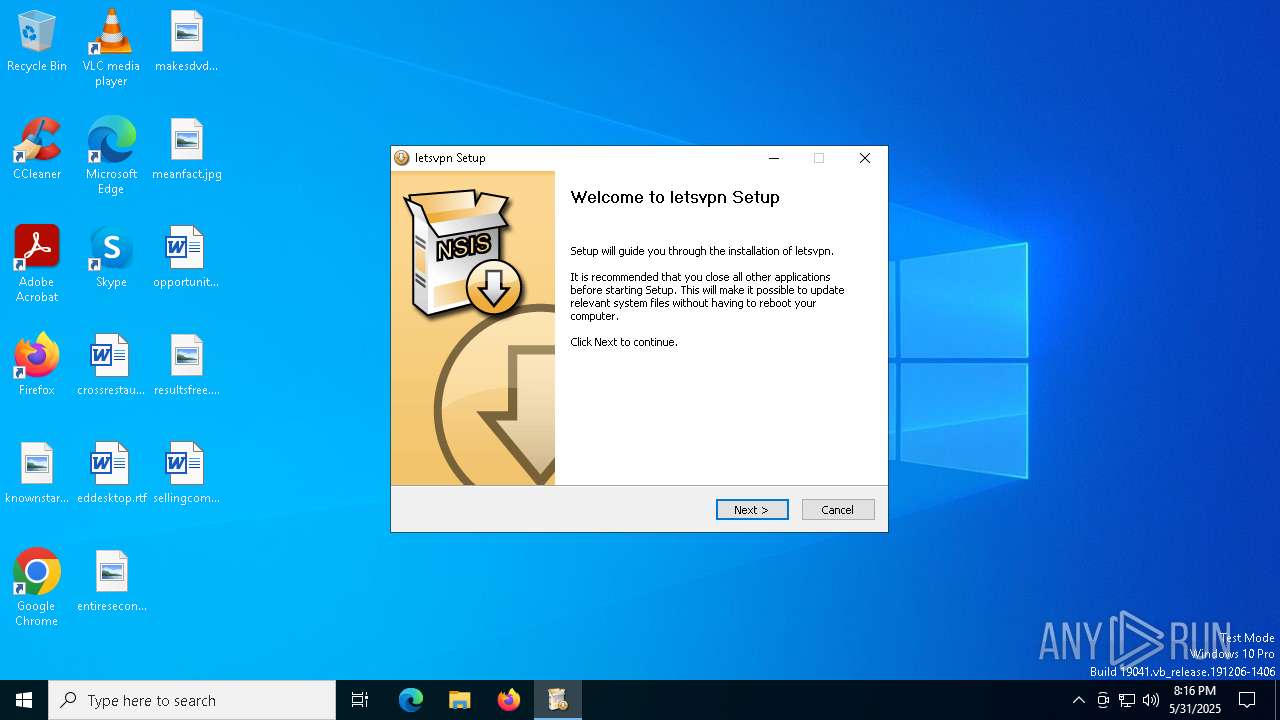Show hidden system tray icons
The image size is (1280, 720).
(1078, 700)
